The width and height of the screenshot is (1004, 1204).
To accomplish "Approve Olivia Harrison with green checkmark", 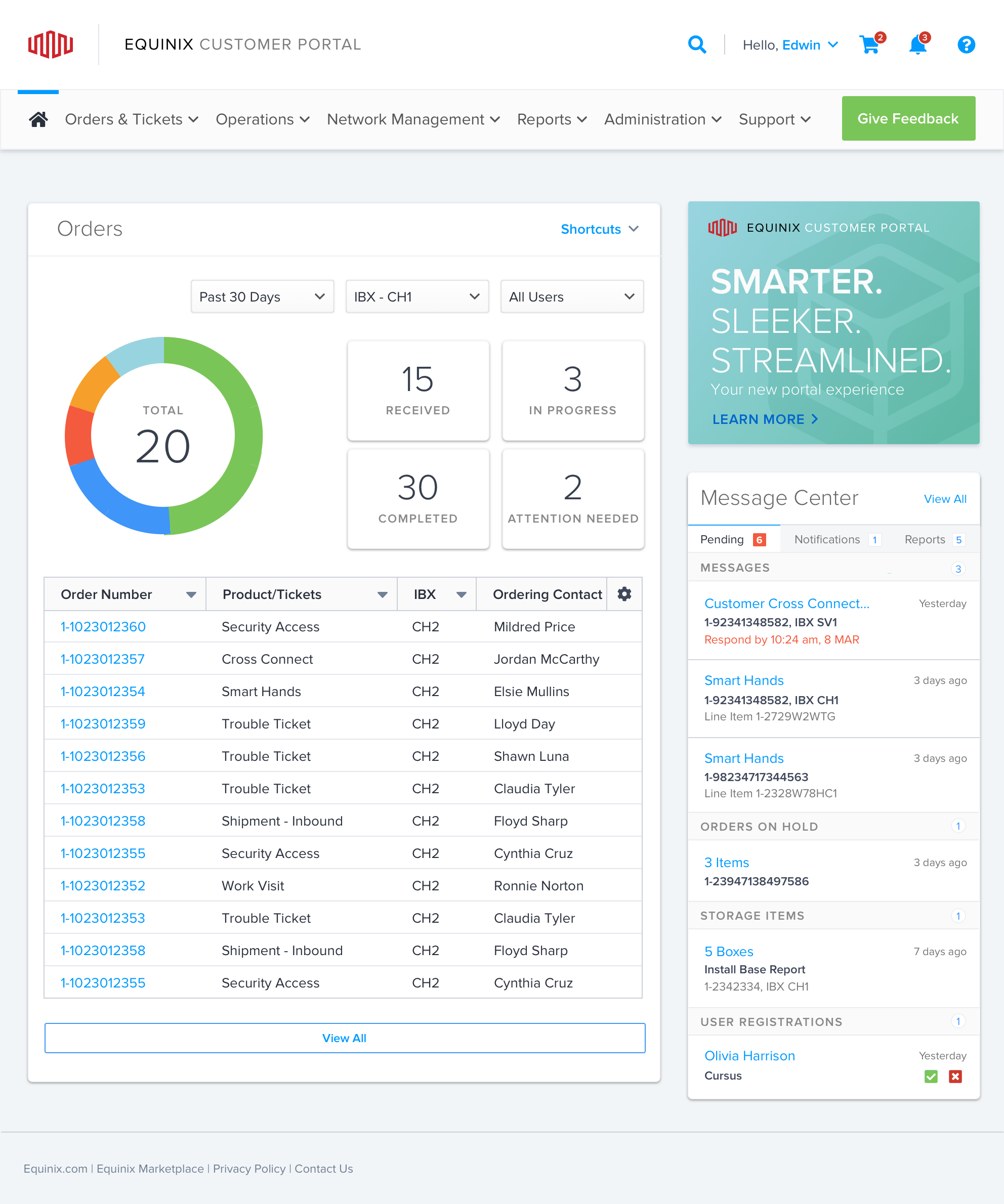I will tap(931, 1076).
